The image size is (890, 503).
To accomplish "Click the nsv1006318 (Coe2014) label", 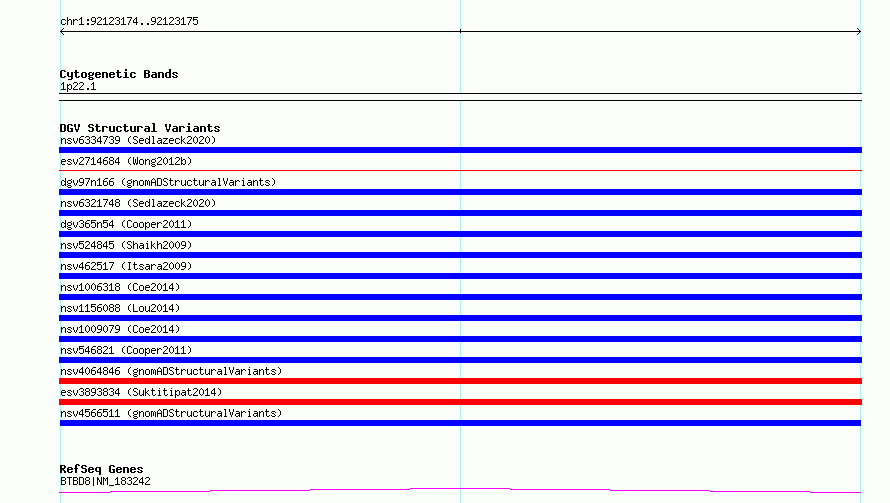I will [x=120, y=287].
